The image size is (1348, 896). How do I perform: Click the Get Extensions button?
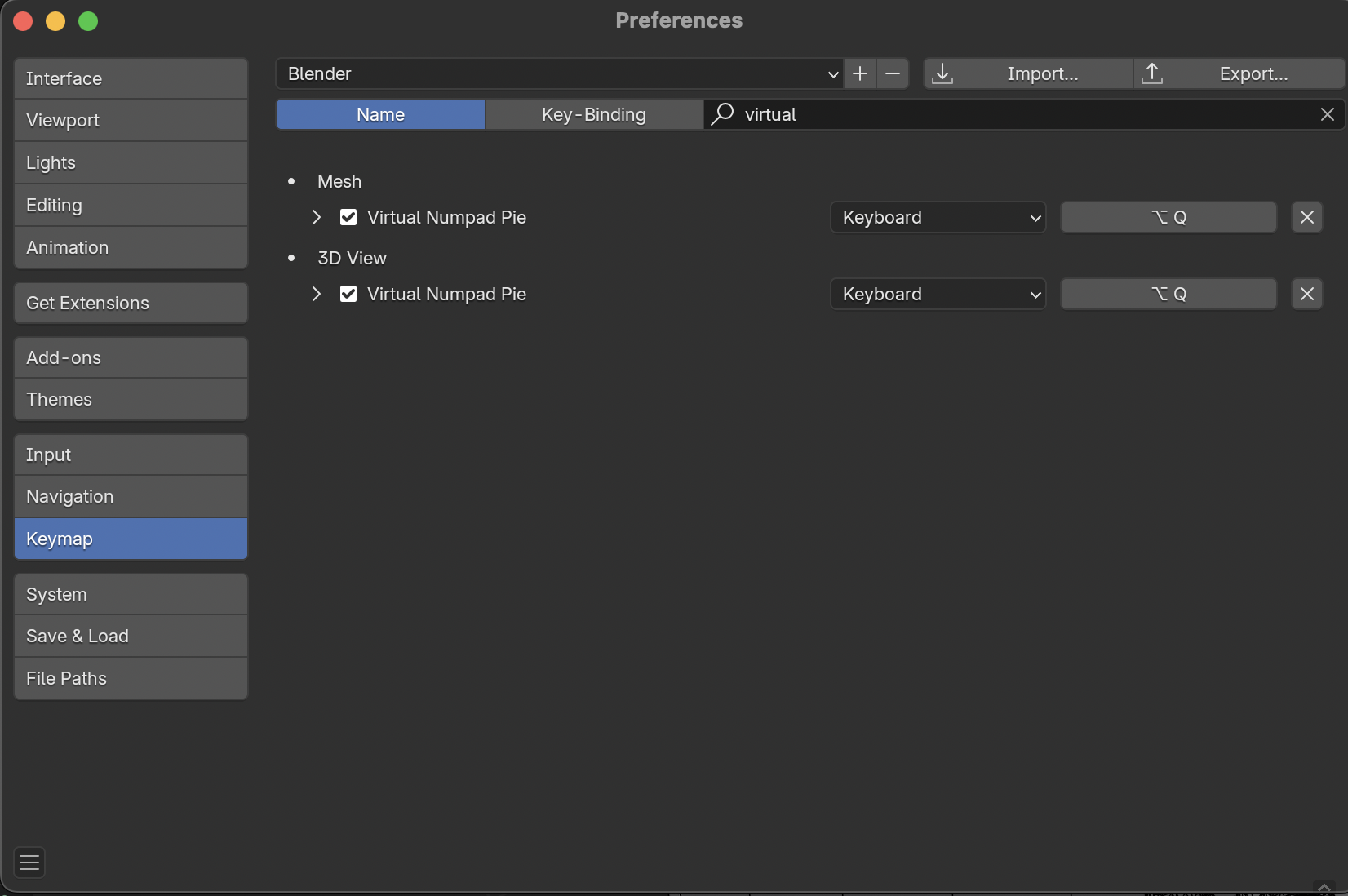coord(130,302)
